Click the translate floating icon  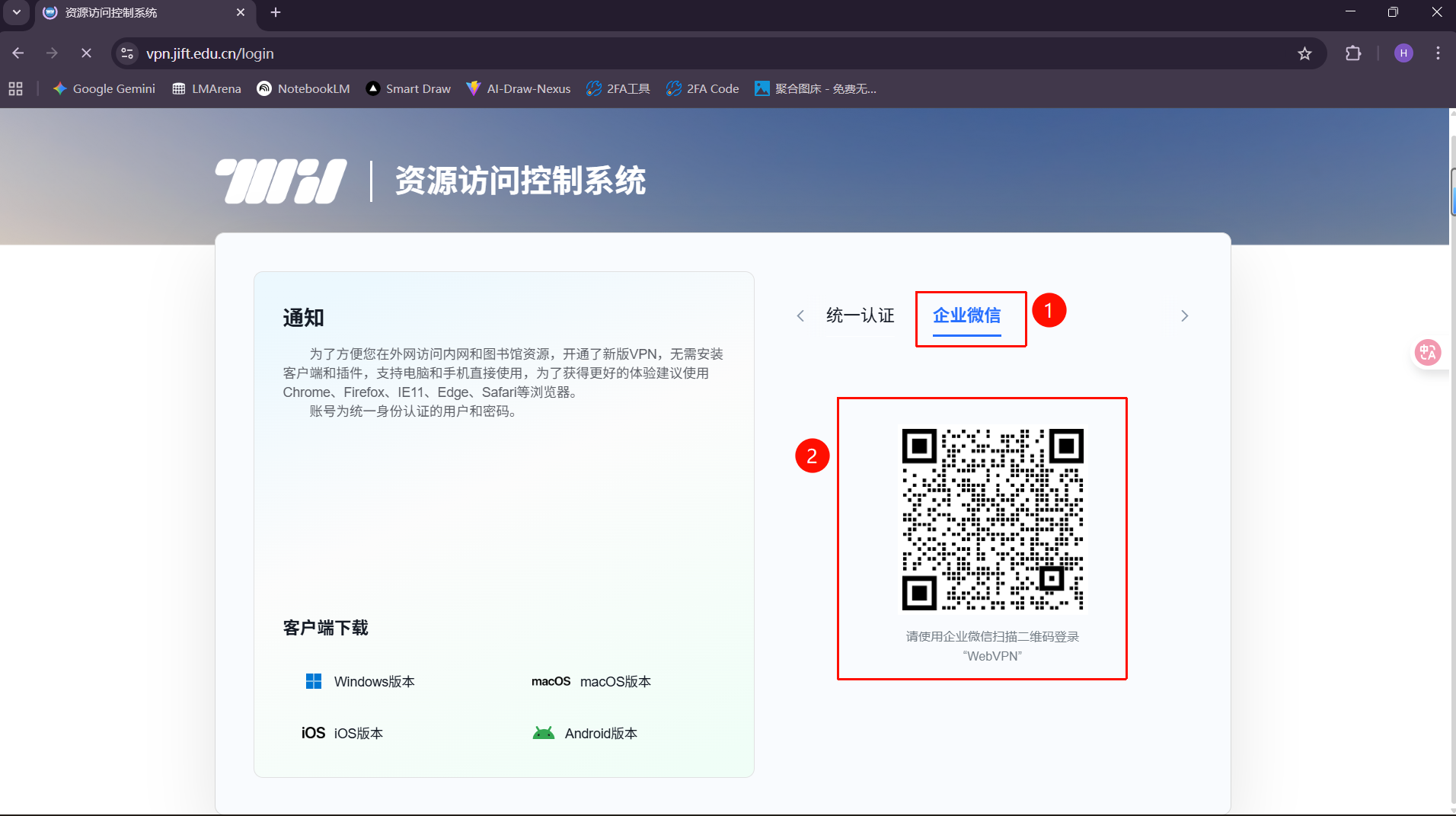1428,352
